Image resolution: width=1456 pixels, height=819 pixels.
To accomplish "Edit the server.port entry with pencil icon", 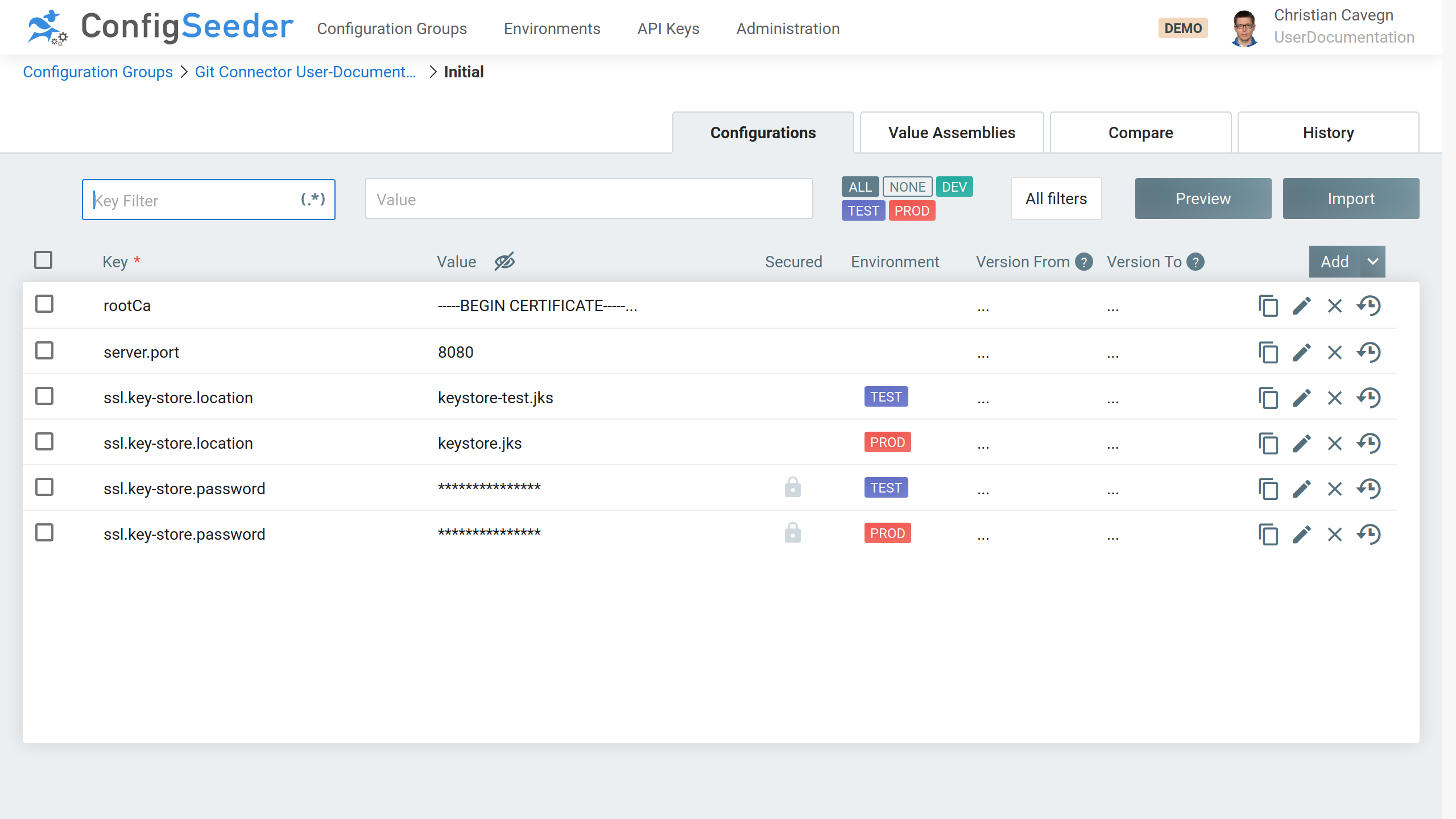I will (1301, 352).
